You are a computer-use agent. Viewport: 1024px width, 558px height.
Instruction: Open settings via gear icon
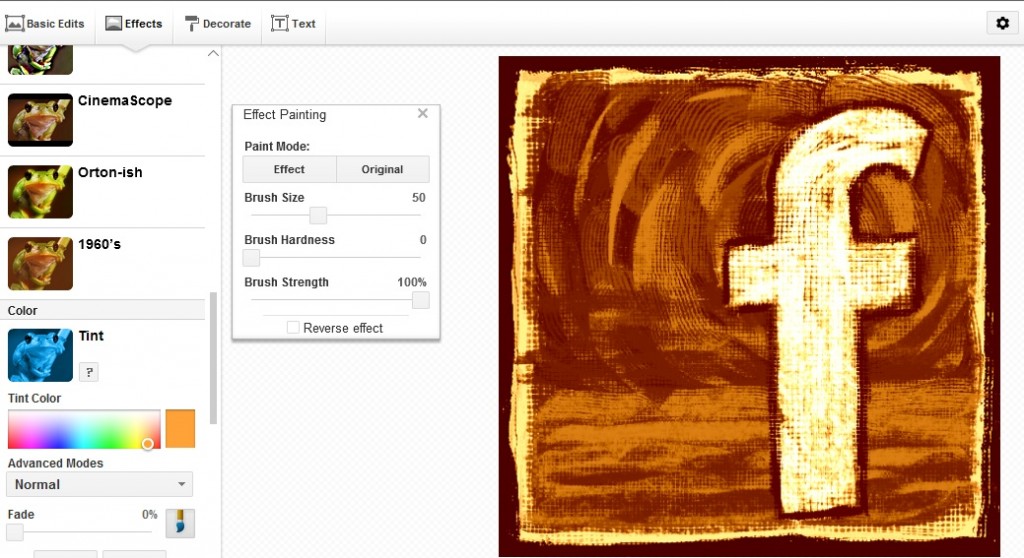(1002, 24)
